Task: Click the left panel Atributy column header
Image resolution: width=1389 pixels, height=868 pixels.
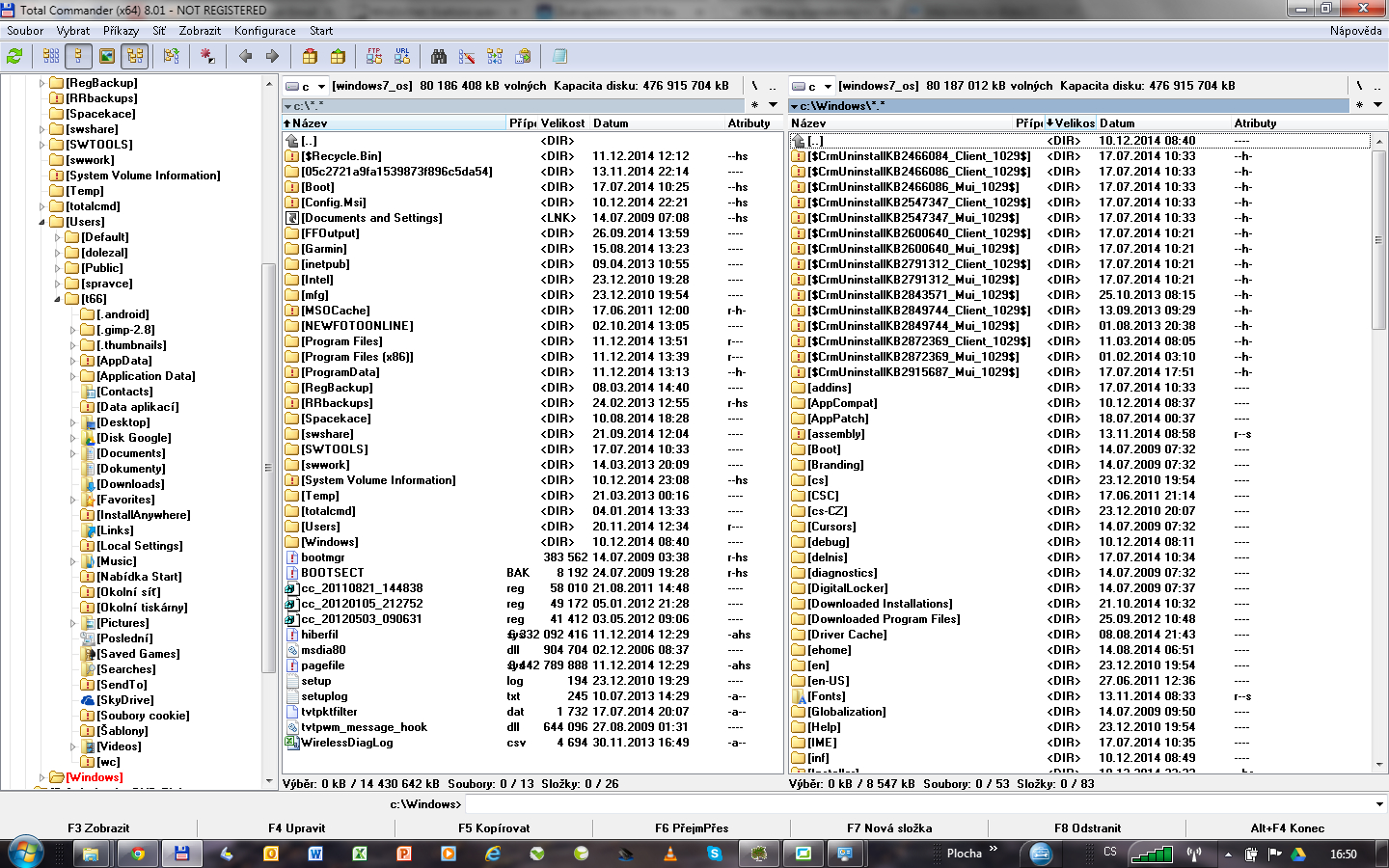Action: 752,123
